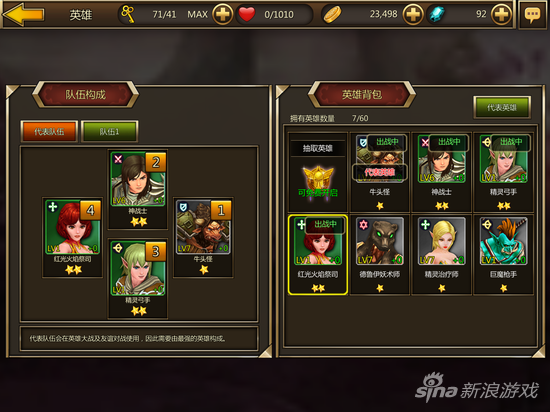The image size is (550, 412).
Task: Choose 巨魔枪手 from hero bag
Action: click(503, 255)
